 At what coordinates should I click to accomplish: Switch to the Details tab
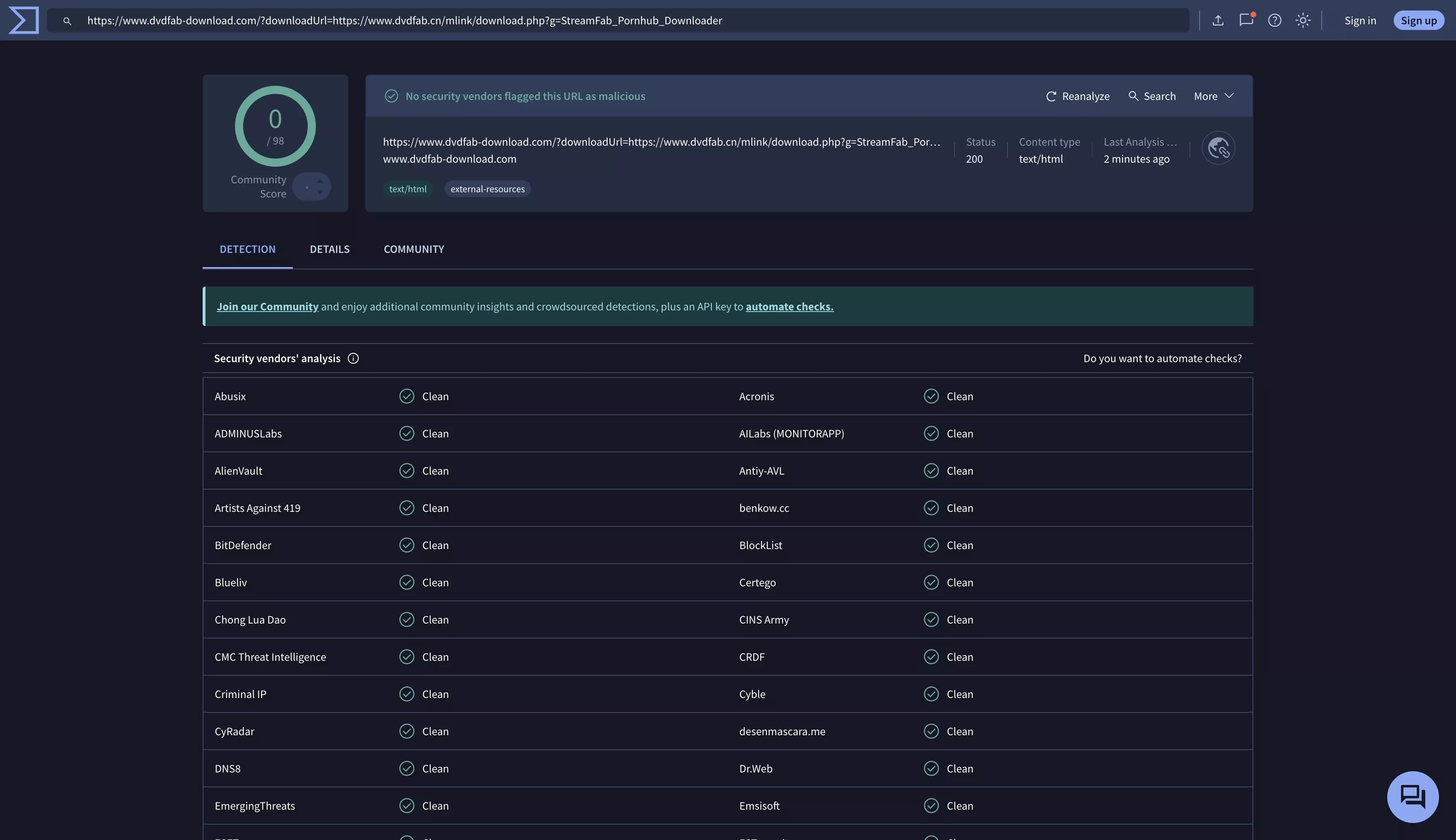(329, 249)
